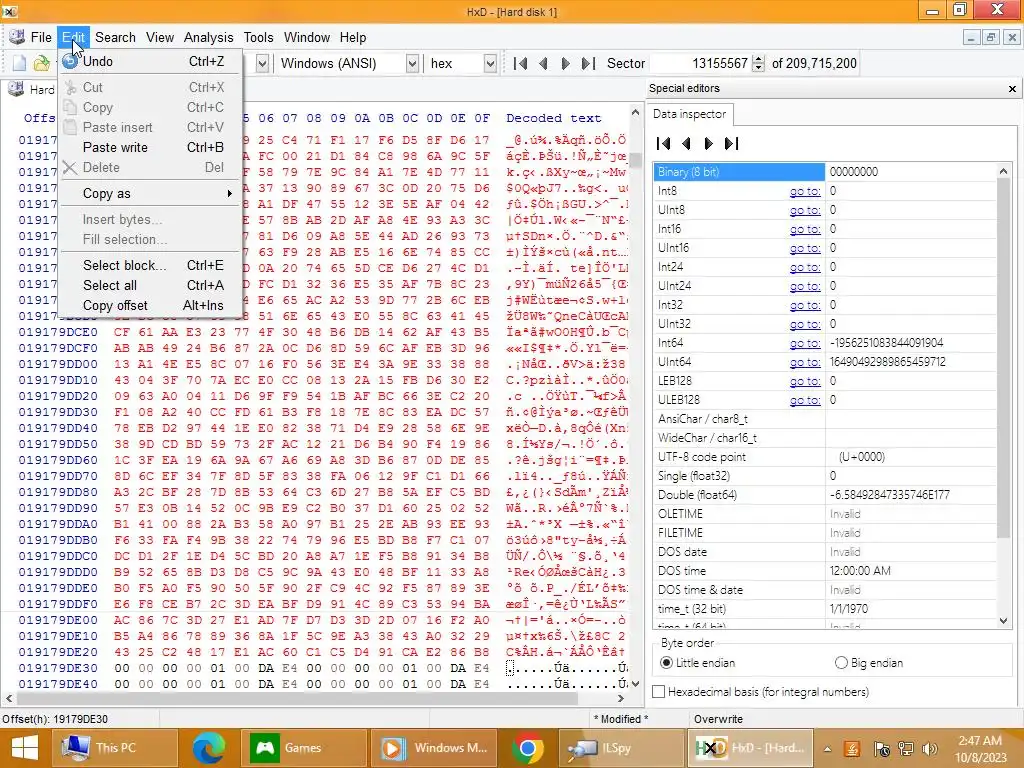Open the Windows (ANSI) charset dropdown
The width and height of the screenshot is (1024, 768).
tap(412, 63)
